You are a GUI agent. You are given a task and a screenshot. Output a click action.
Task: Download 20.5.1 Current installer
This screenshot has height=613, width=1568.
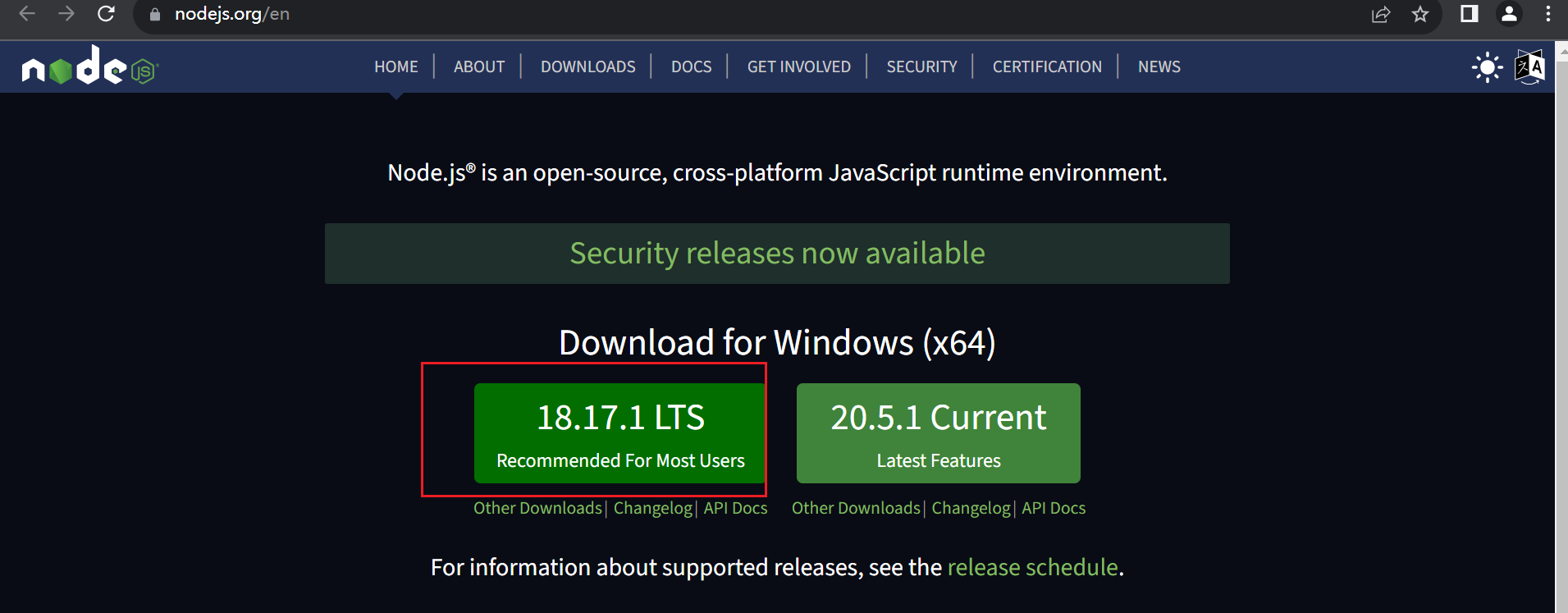(x=939, y=433)
